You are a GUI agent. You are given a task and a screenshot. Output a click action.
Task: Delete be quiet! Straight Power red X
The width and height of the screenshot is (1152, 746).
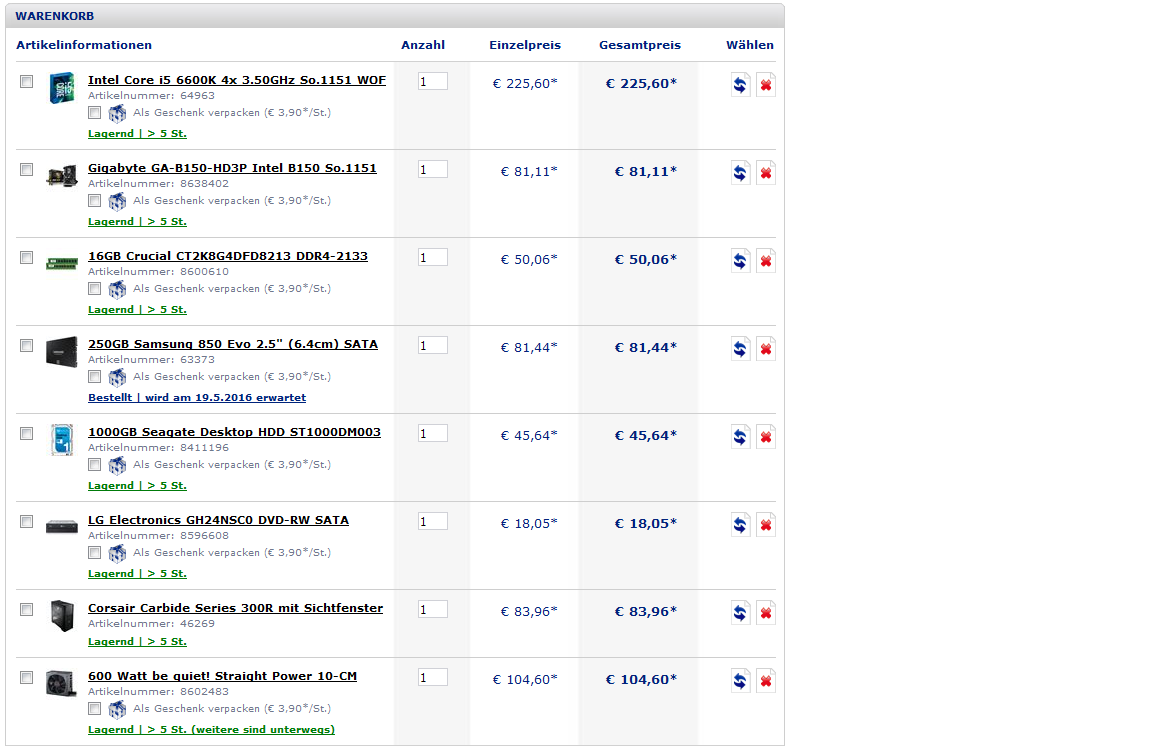(766, 681)
